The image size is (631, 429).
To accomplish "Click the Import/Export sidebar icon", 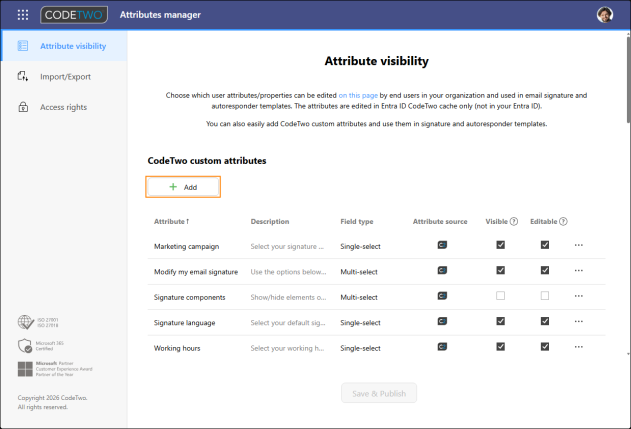I will [x=23, y=76].
